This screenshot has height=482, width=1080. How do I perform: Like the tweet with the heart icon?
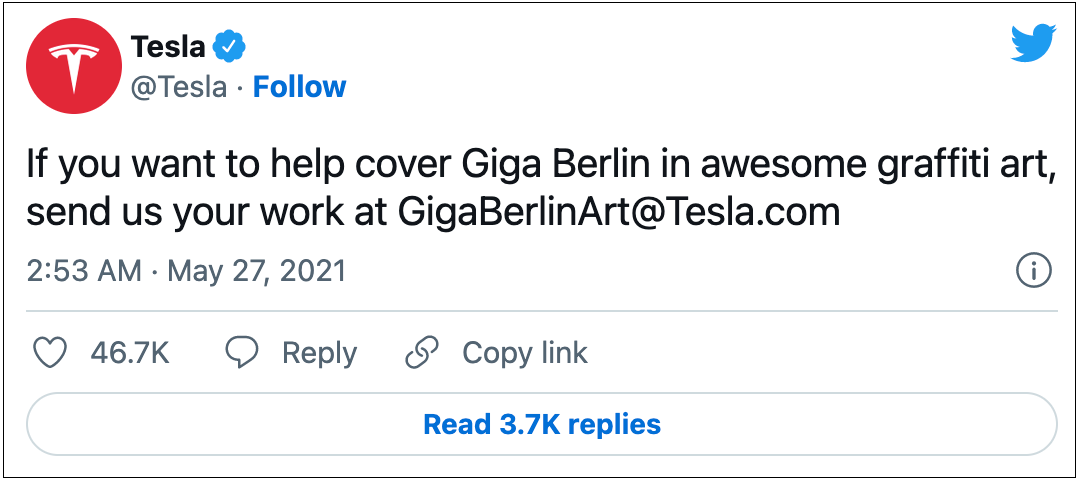pos(49,353)
